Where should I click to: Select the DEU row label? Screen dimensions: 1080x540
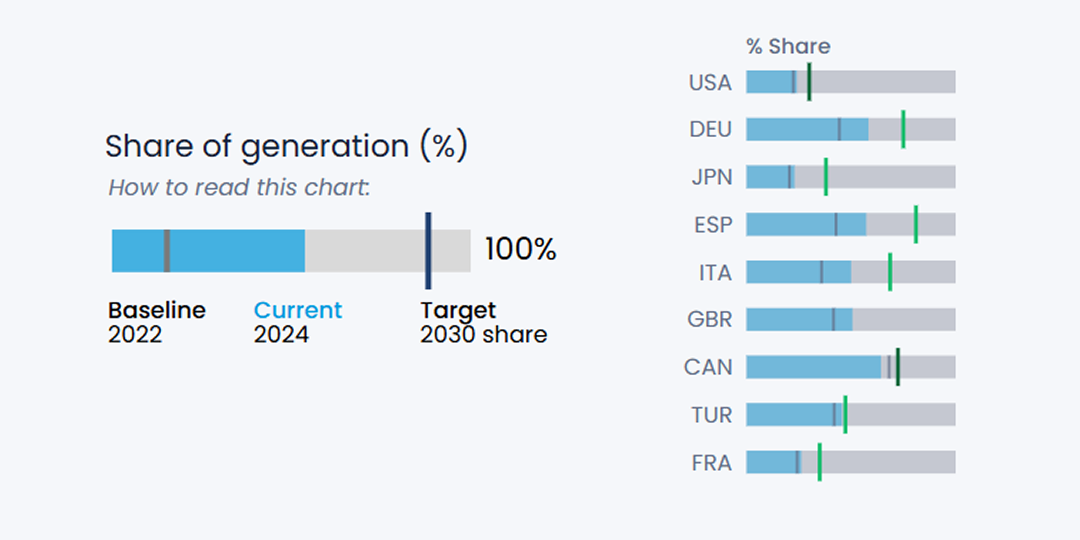710,130
